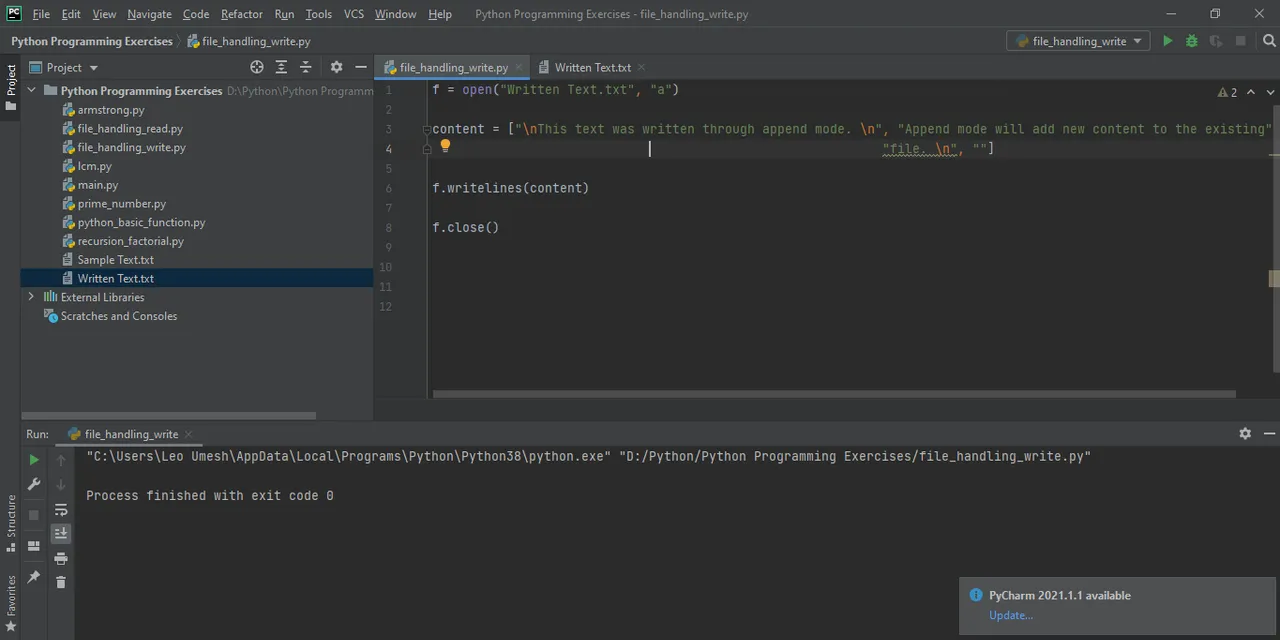Click Up the Stack Trace arrow
The height and width of the screenshot is (640, 1280).
(x=61, y=460)
